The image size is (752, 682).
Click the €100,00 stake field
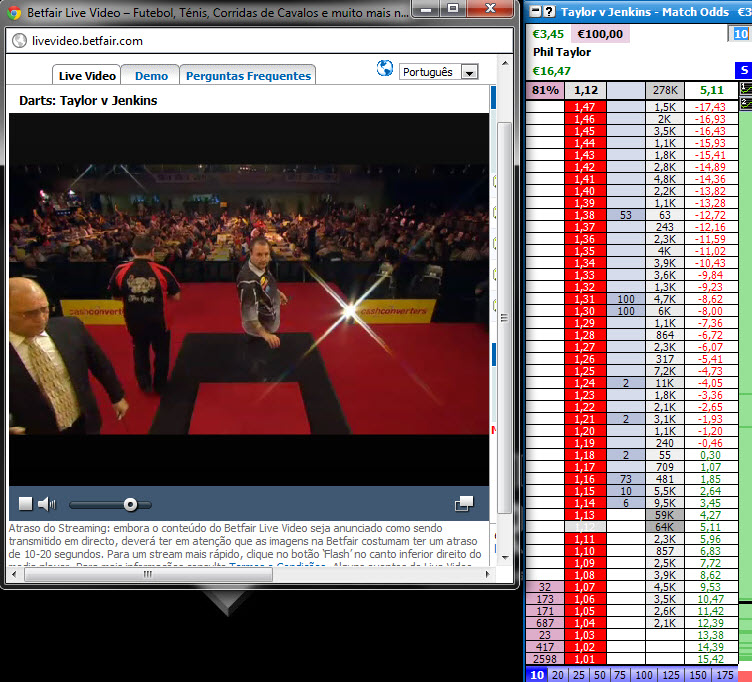tap(600, 34)
